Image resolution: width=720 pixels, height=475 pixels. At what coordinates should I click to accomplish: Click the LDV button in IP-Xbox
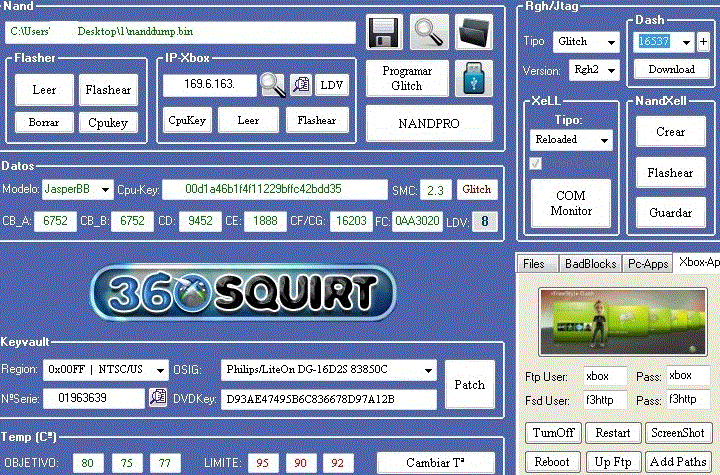[332, 85]
